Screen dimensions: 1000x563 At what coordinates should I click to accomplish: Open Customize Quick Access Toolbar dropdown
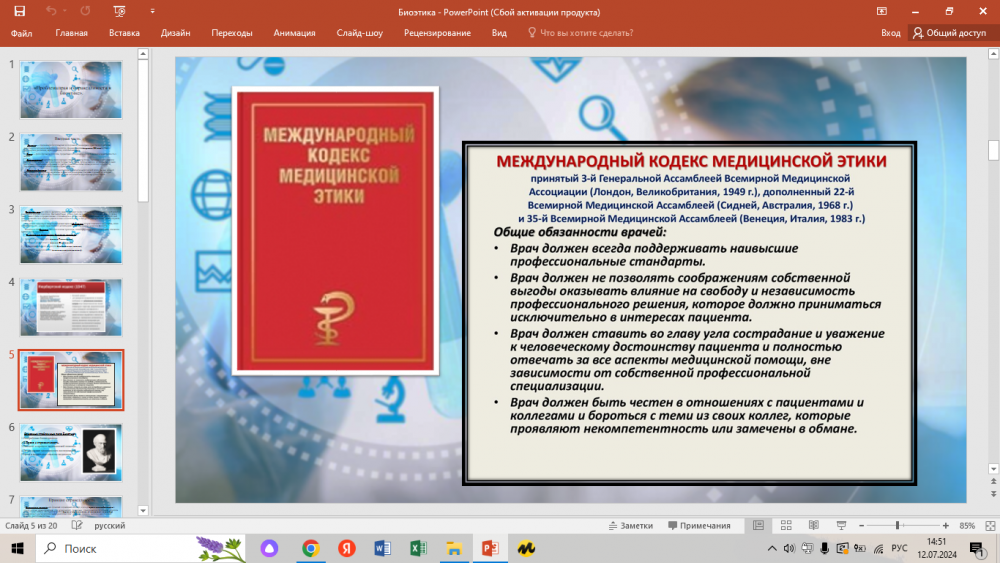(x=152, y=11)
